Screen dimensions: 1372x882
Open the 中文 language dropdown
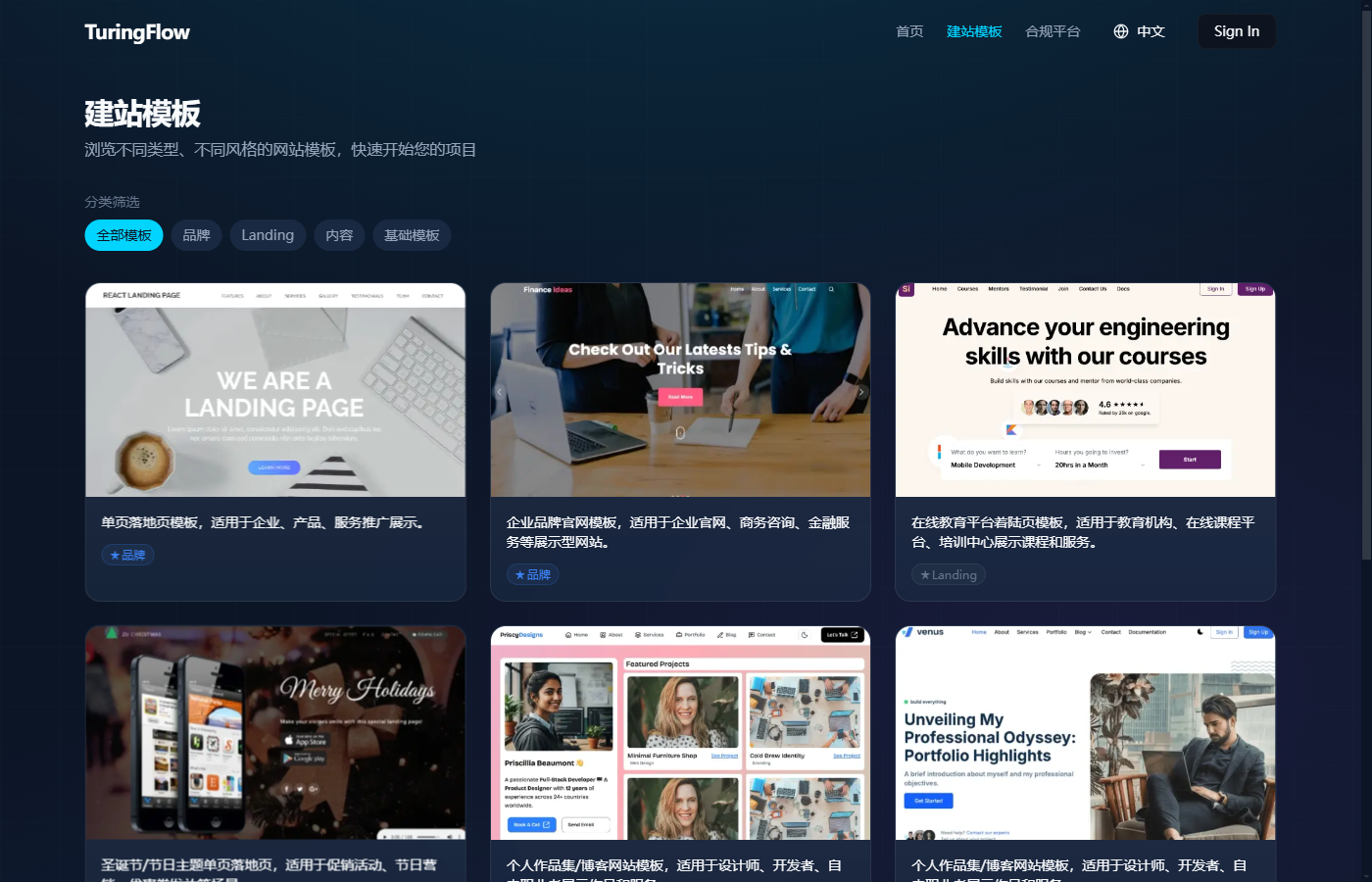click(x=1150, y=31)
